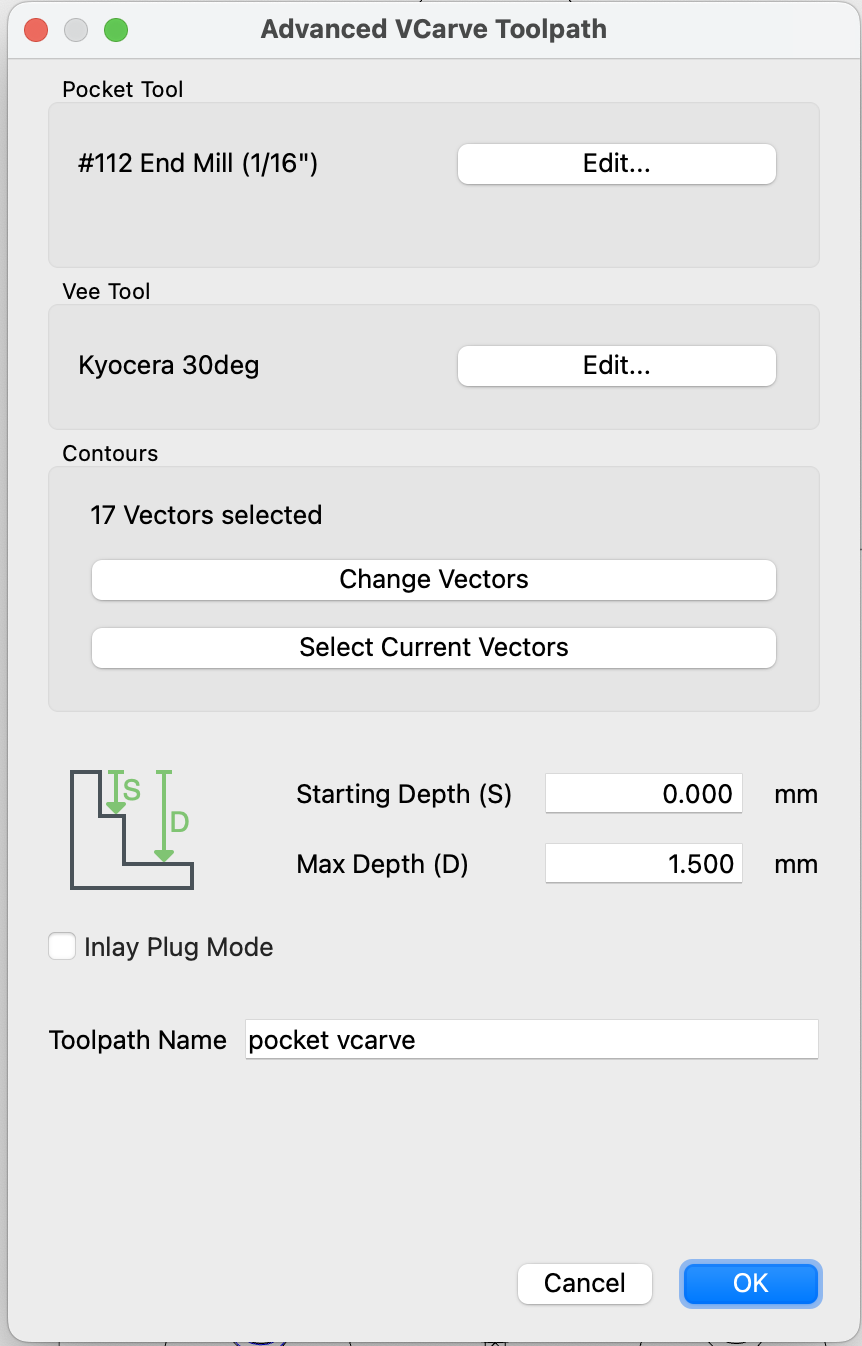Viewport: 862px width, 1346px height.
Task: Edit the Kyocera 30deg Vee Tool
Action: pos(616,366)
